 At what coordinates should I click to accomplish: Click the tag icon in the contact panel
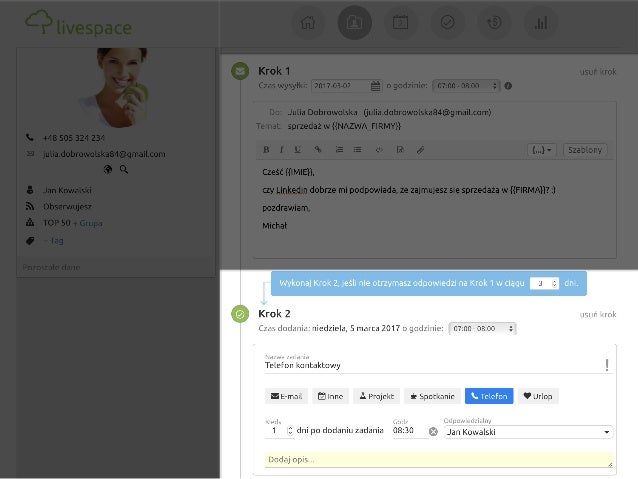[30, 241]
